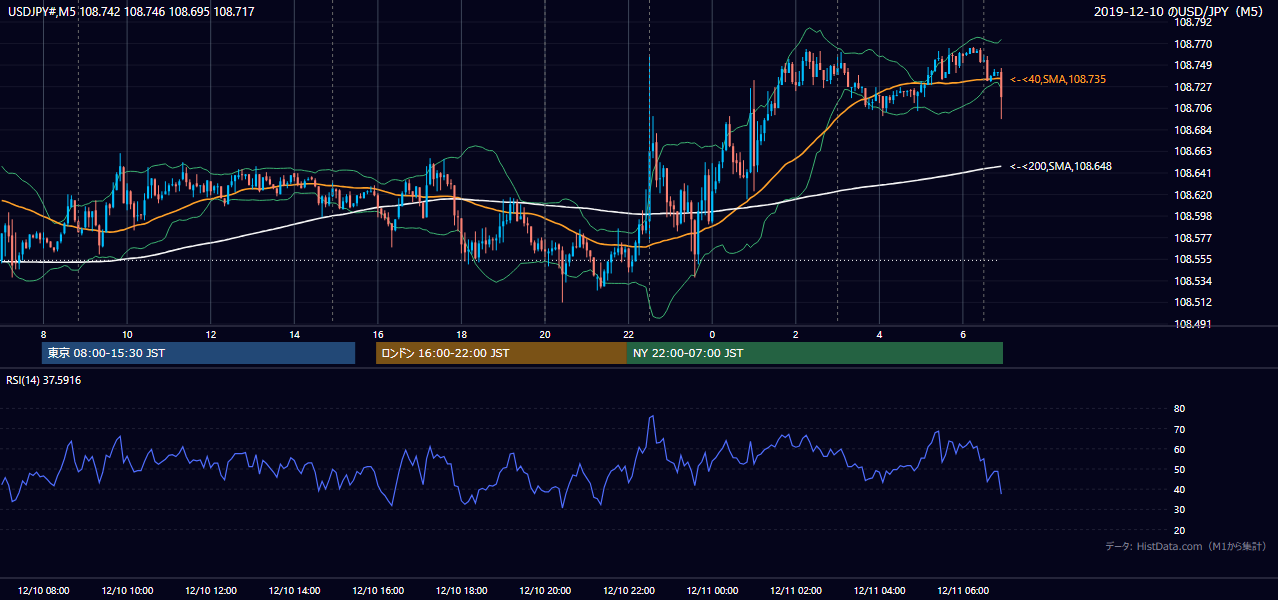The image size is (1278, 600).
Task: Click price level 108.577 on axis
Action: coord(1192,238)
